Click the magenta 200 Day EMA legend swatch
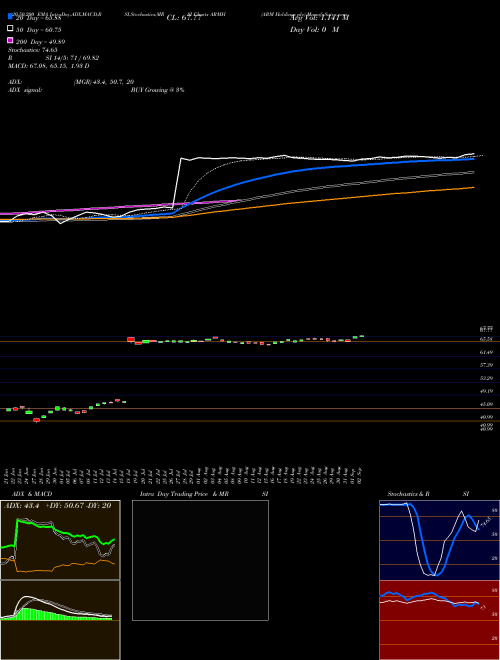Image resolution: width=500 pixels, height=660 pixels. 11,40
